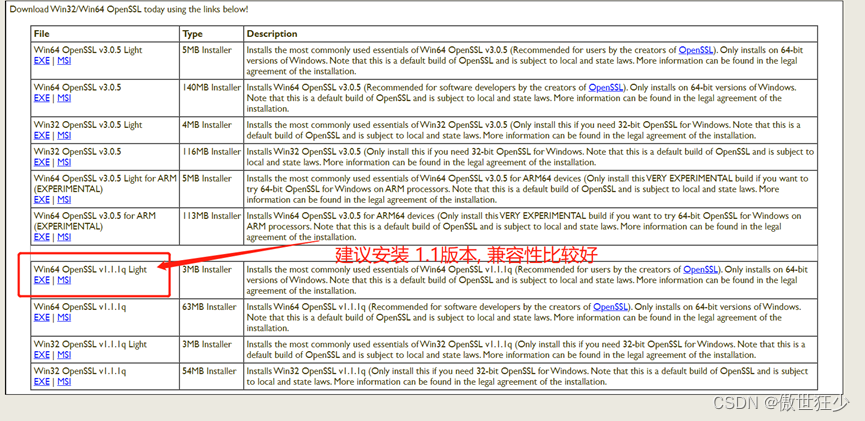This screenshot has height=421, width=865.
Task: Open OpenSSL link in Win64 v3.0.5 Light description
Action: (x=697, y=50)
